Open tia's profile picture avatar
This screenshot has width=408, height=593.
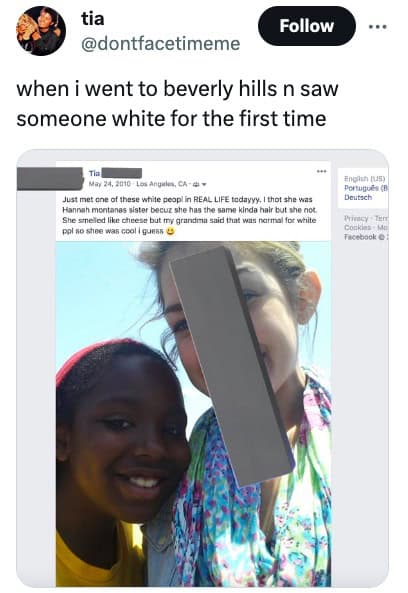(41, 31)
